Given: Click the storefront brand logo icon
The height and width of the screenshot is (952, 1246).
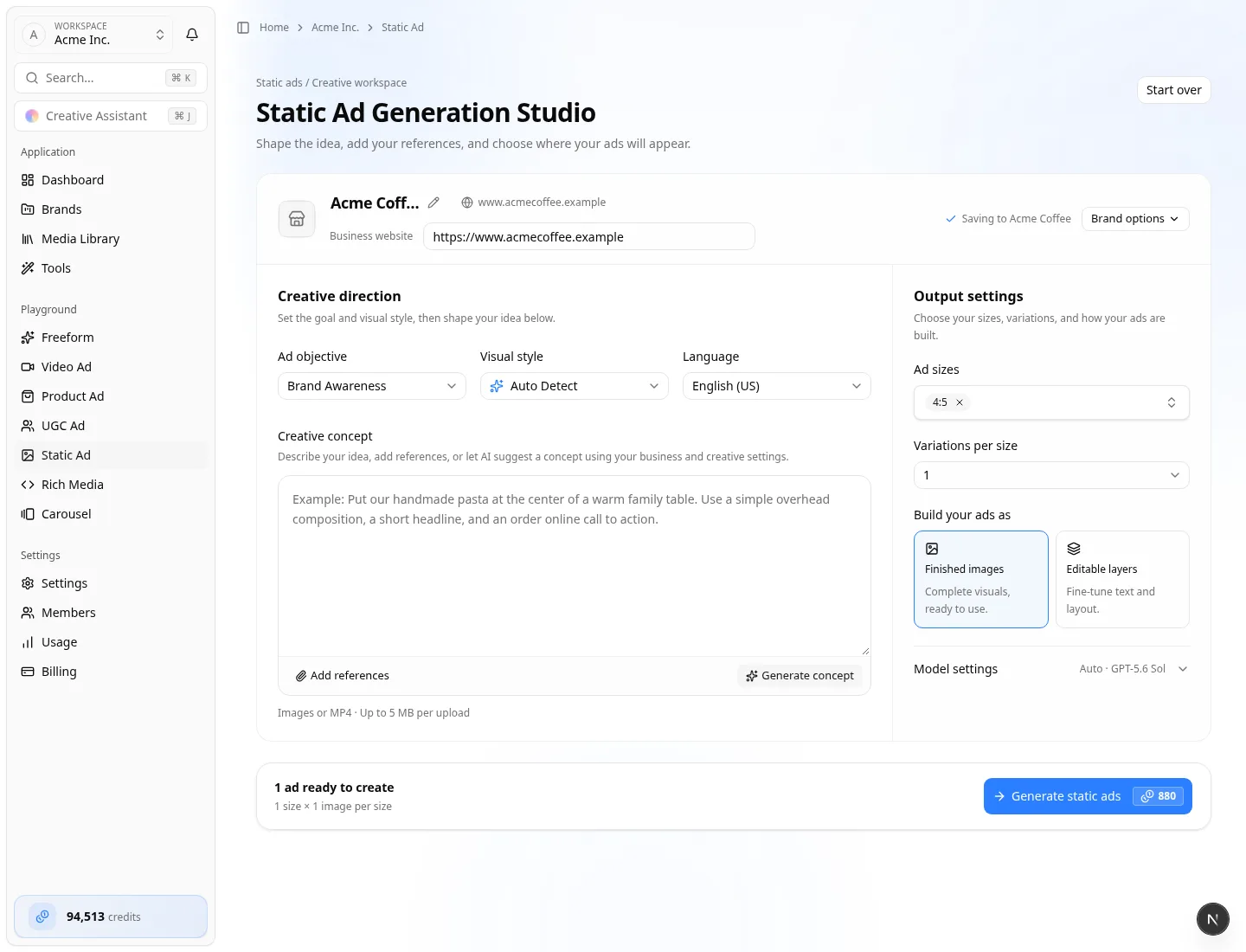Looking at the screenshot, I should [x=297, y=219].
